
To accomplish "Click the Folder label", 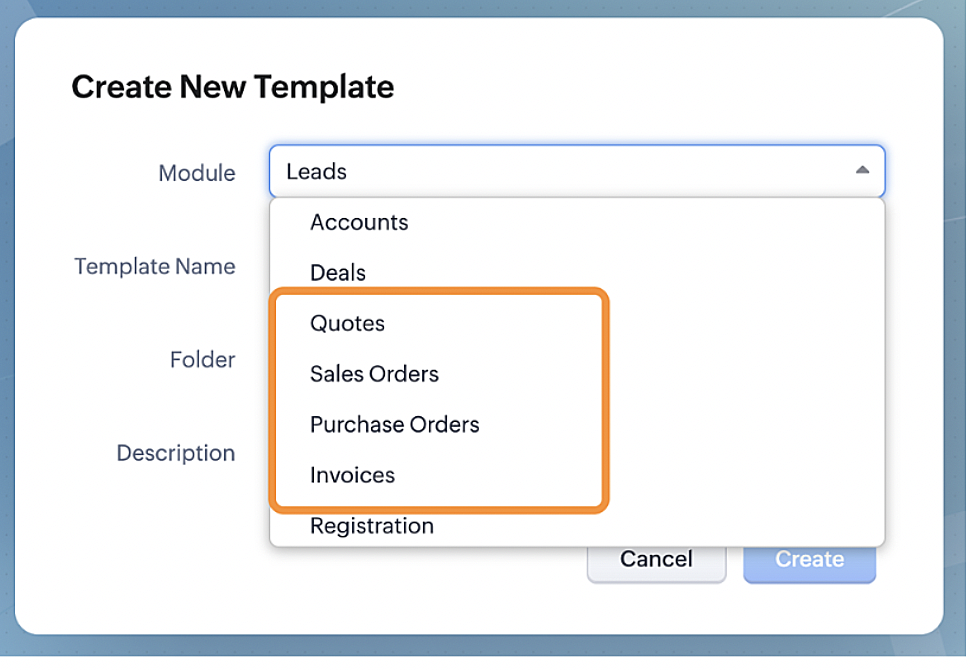I will (x=202, y=360).
